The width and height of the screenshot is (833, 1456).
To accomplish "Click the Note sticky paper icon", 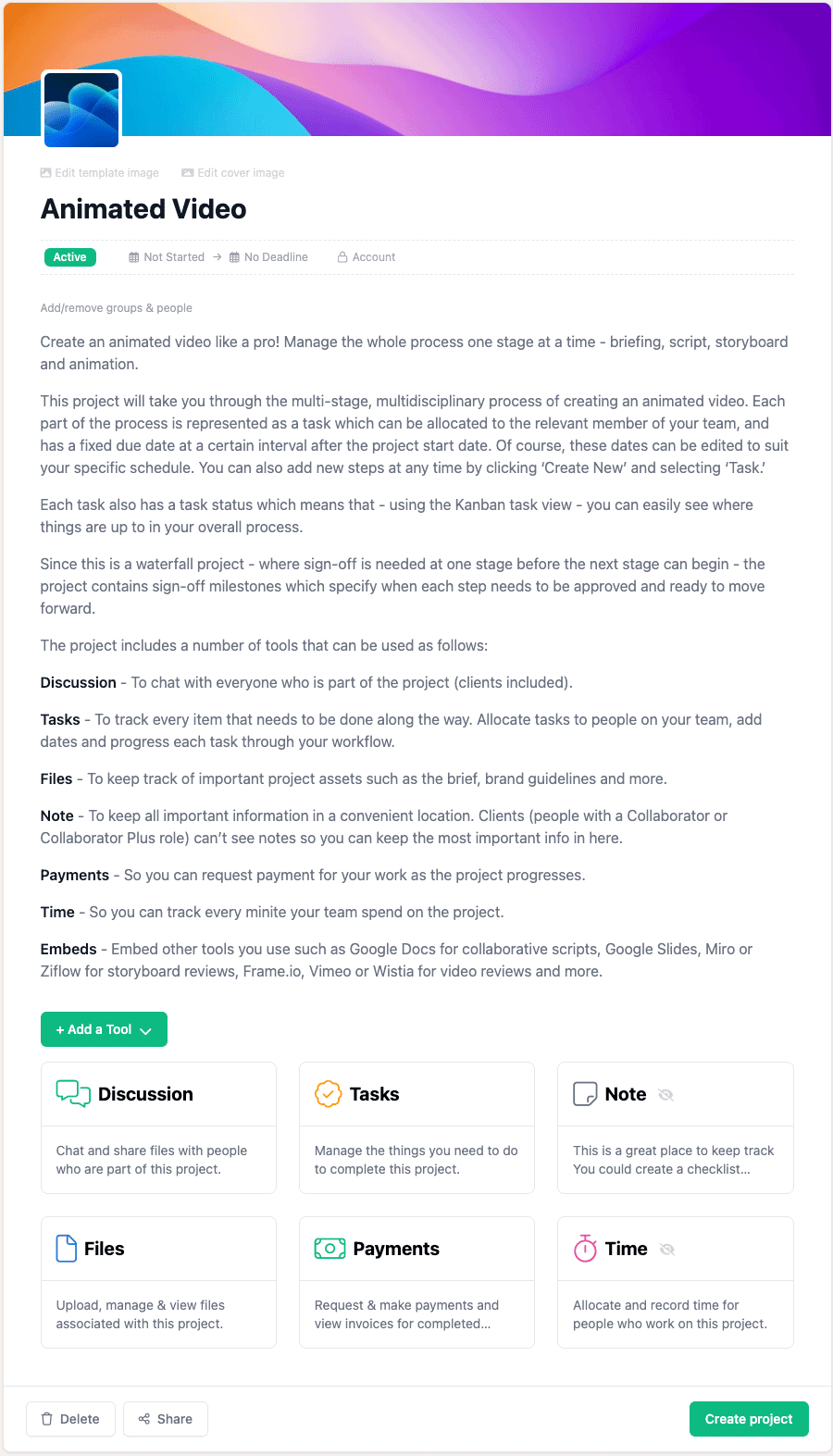I will click(585, 1094).
